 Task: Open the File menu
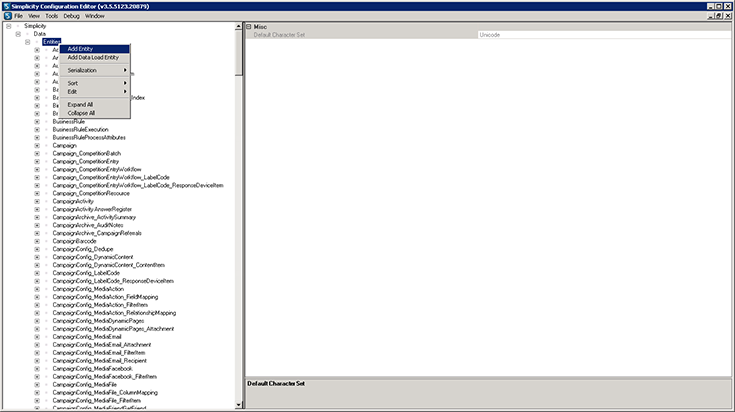click(18, 16)
